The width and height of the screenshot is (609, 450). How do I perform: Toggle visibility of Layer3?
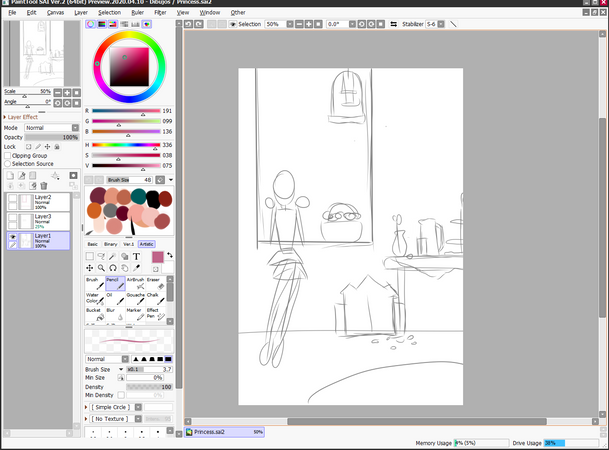[12, 217]
